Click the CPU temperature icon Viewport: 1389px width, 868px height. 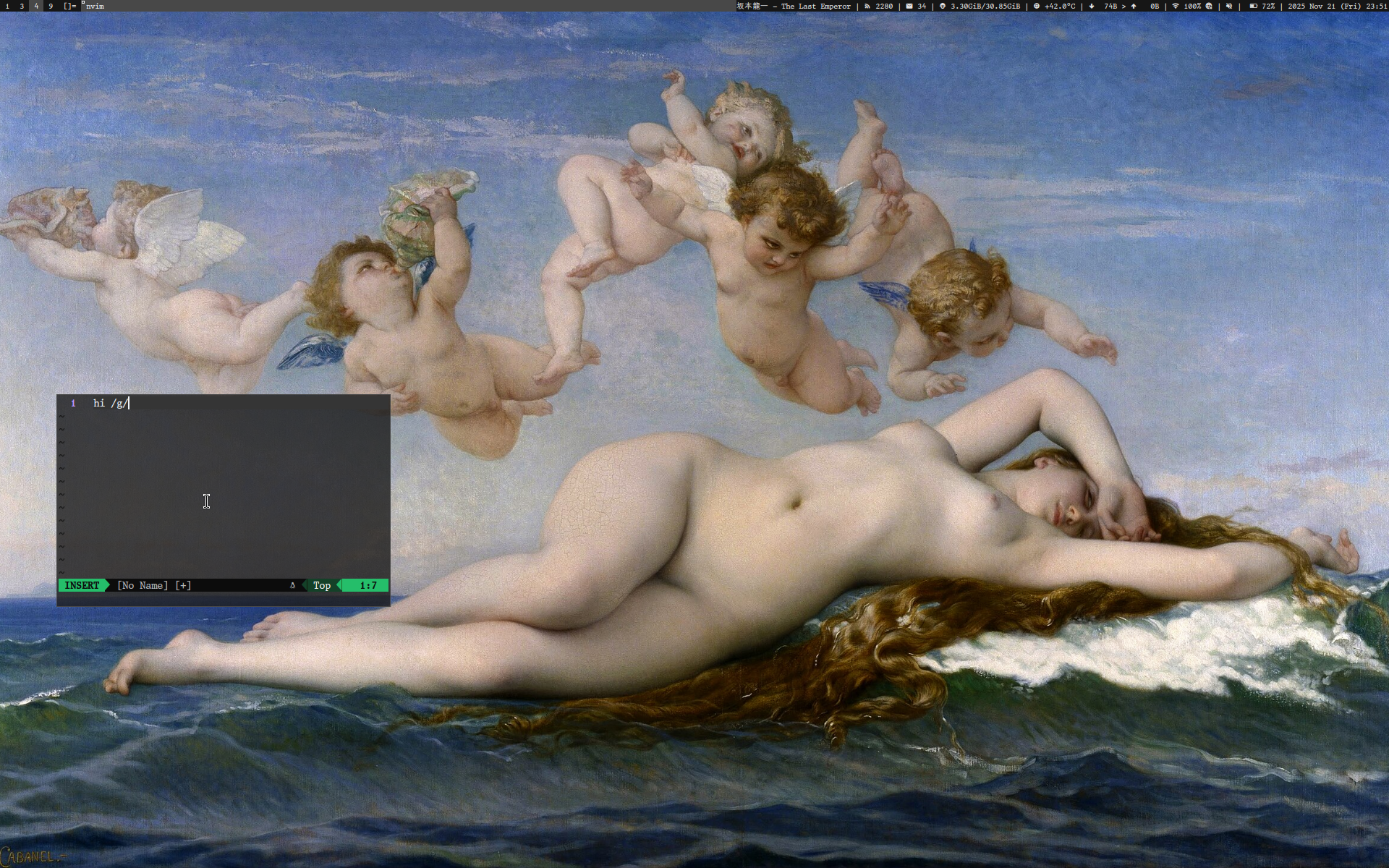click(x=1037, y=6)
